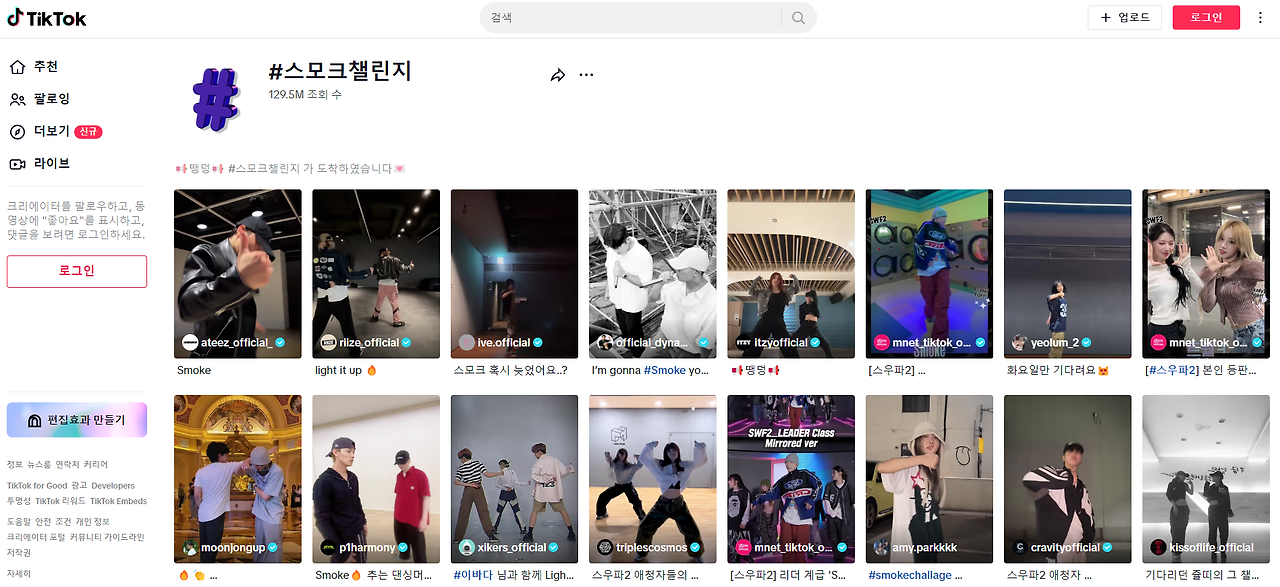Image resolution: width=1280 pixels, height=587 pixels.
Task: Click the 편집효과 만들기 button
Action: (77, 420)
